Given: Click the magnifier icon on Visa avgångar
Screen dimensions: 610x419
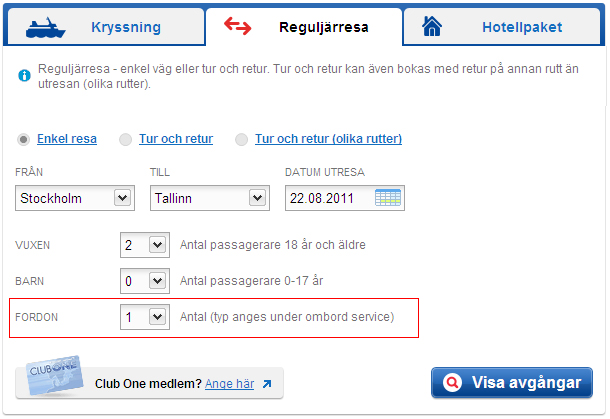Looking at the screenshot, I should 452,382.
